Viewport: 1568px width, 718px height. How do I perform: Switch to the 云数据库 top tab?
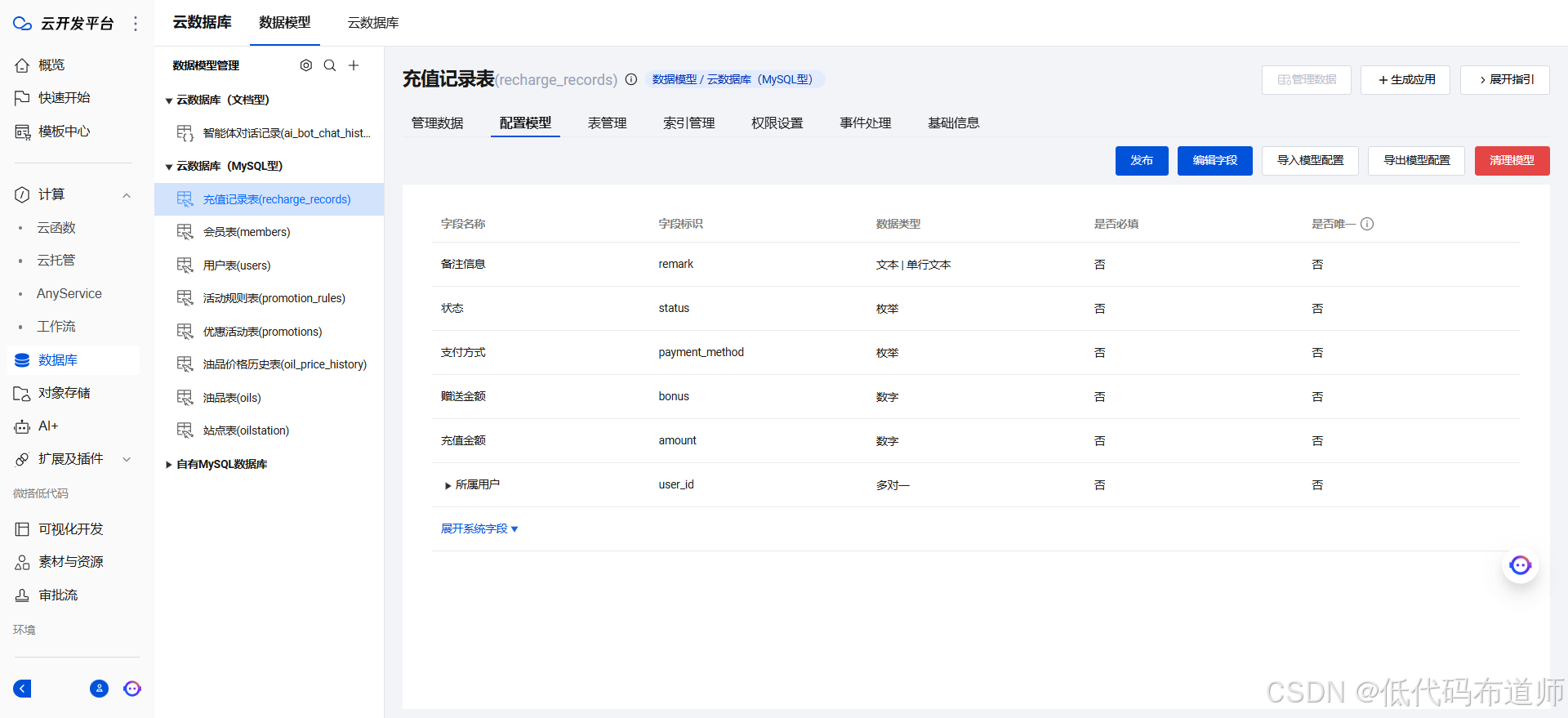(373, 23)
